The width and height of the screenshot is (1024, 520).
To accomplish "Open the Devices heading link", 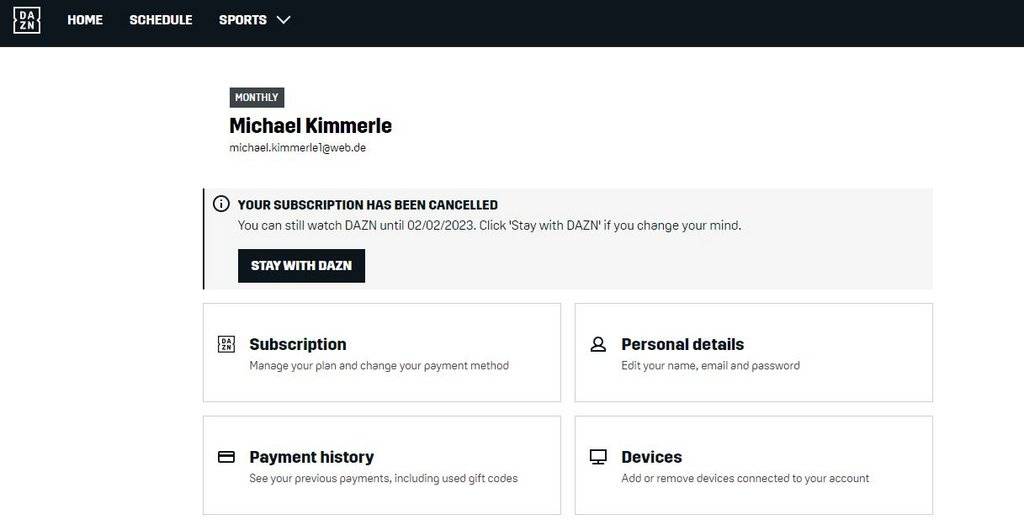I will point(651,457).
